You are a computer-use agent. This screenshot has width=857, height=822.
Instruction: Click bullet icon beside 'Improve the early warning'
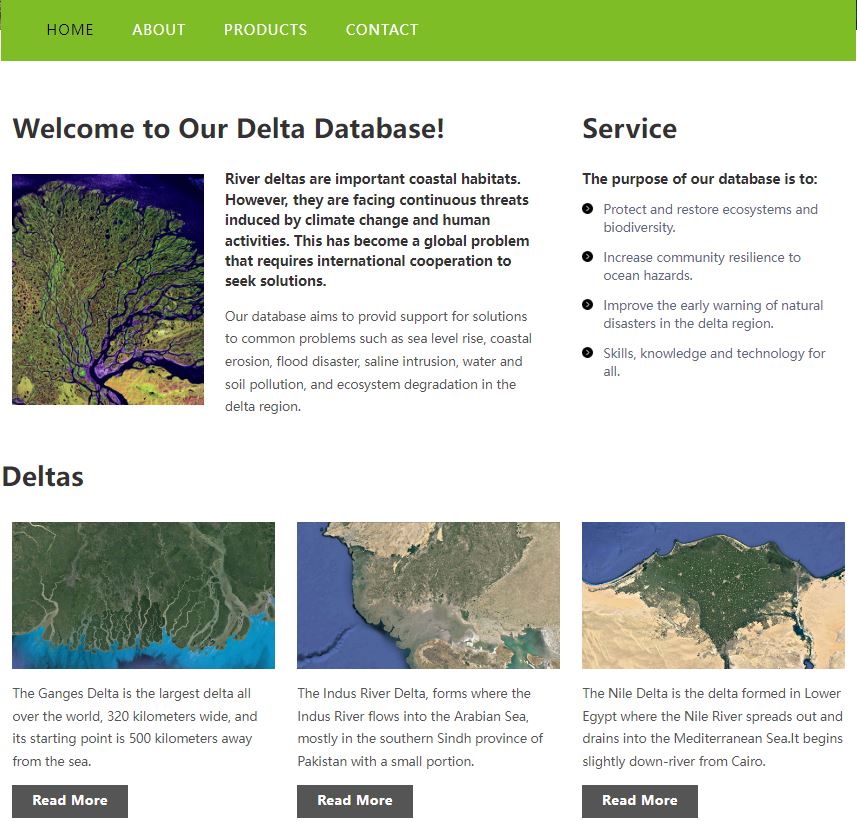pyautogui.click(x=587, y=305)
